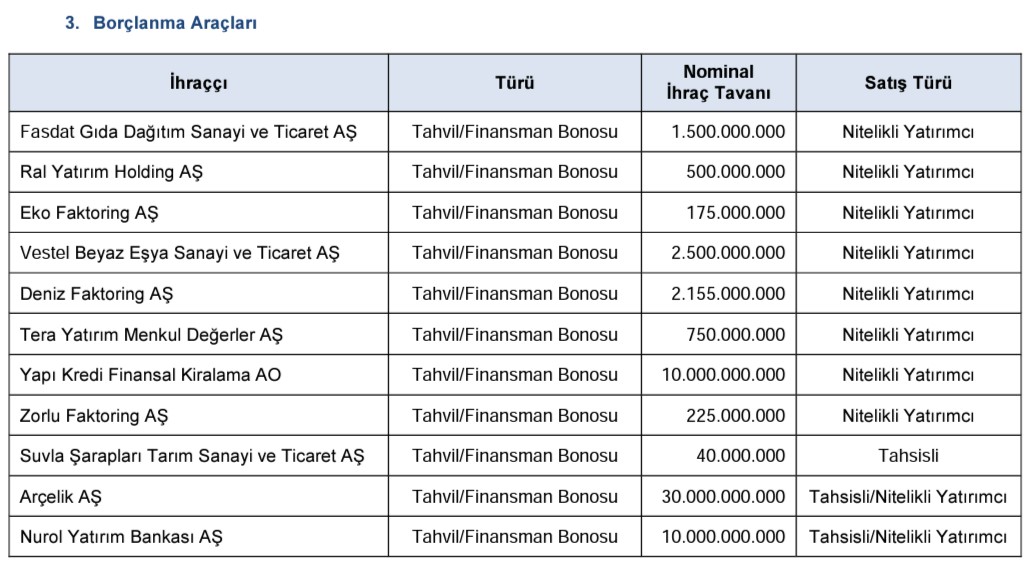Select Tera Yatırım Menkul Değerler cell

pyautogui.click(x=151, y=335)
